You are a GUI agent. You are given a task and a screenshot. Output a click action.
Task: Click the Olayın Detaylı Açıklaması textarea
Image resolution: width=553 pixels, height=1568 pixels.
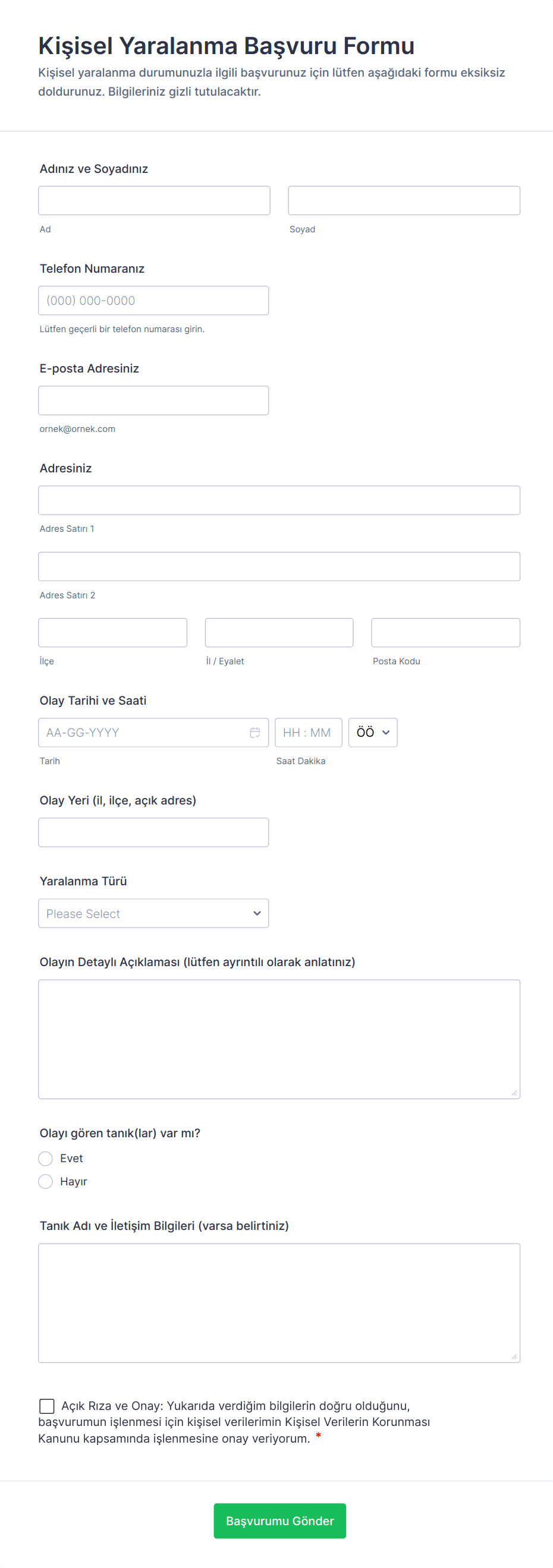(279, 1039)
